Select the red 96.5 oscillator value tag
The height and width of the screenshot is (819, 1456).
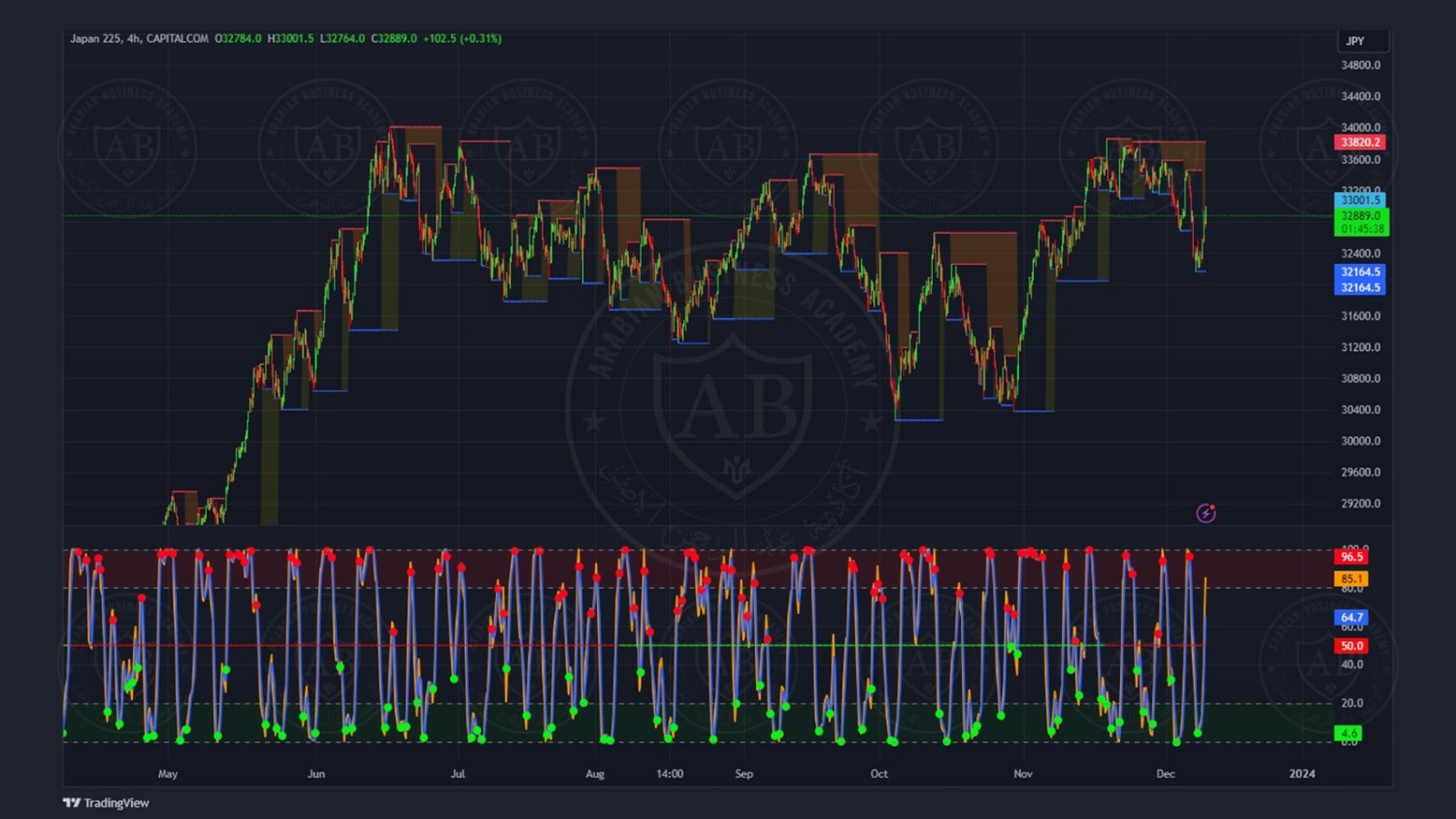1351,557
